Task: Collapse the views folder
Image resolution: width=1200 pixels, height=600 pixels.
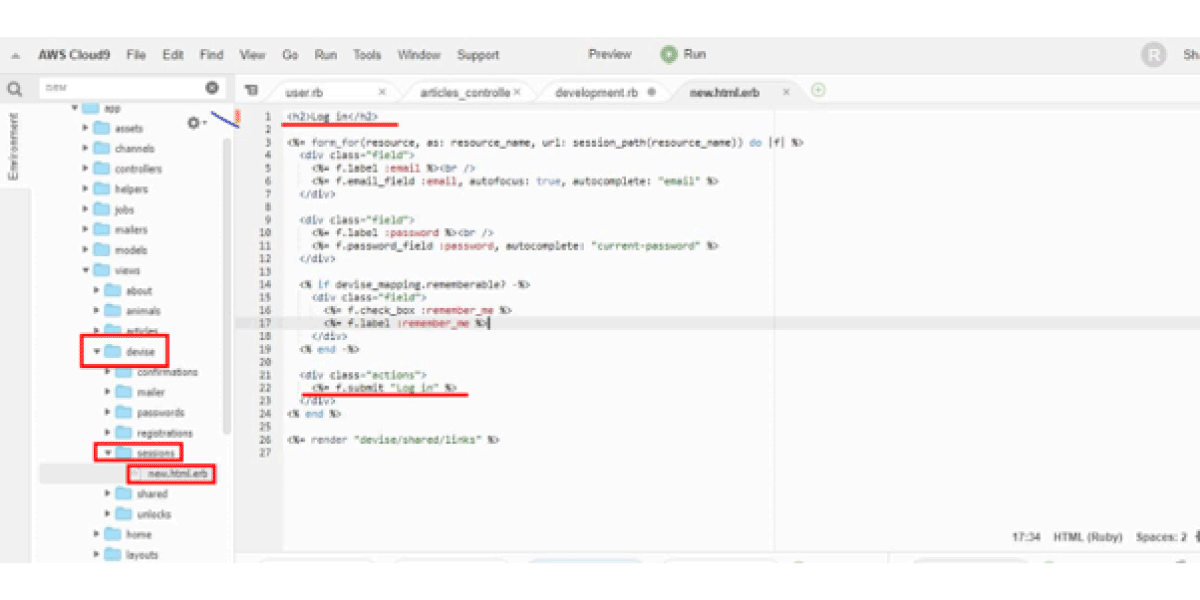Action: point(86,270)
